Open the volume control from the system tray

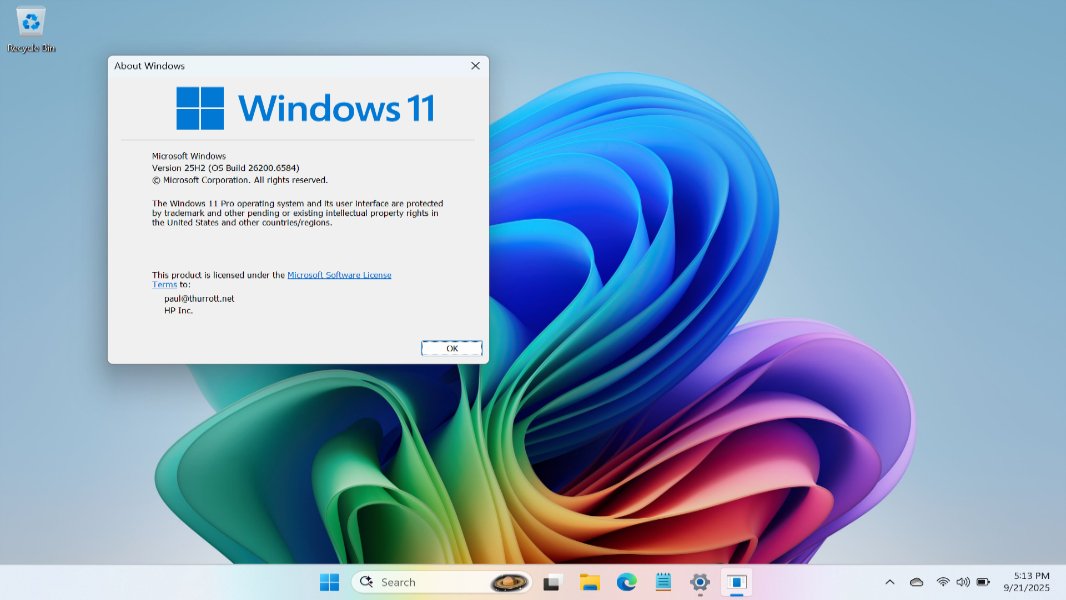(963, 581)
